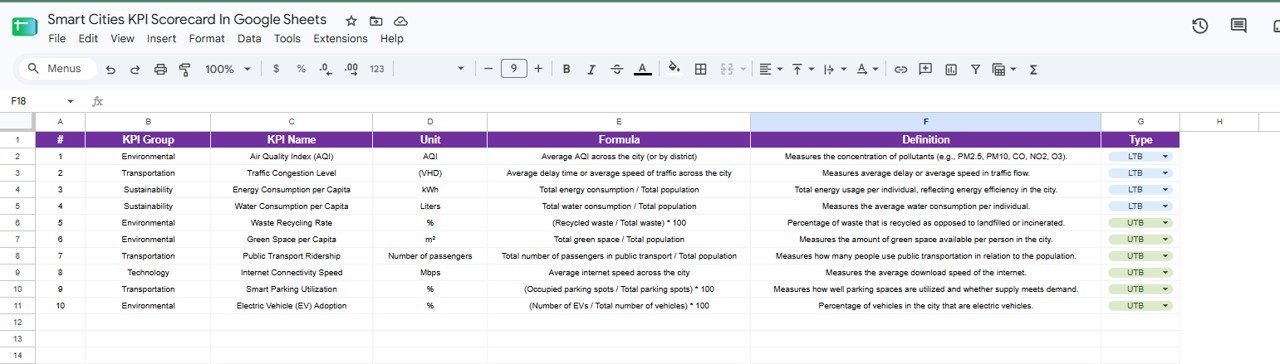Open the 123 more formats menu
This screenshot has width=1280, height=364.
pos(377,69)
